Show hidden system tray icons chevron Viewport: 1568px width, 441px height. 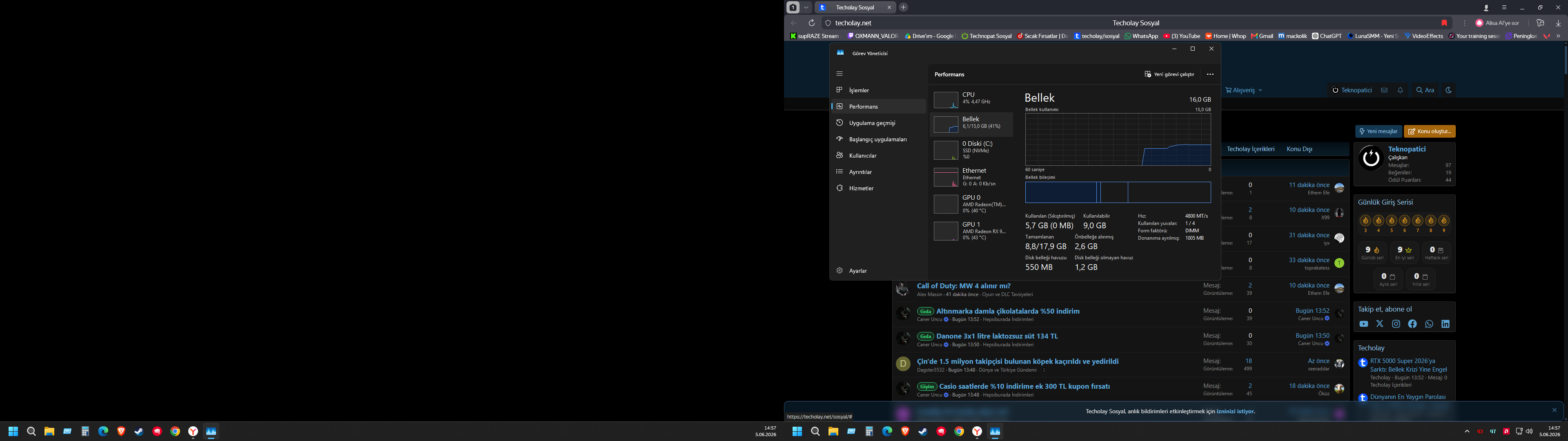pos(1467,431)
